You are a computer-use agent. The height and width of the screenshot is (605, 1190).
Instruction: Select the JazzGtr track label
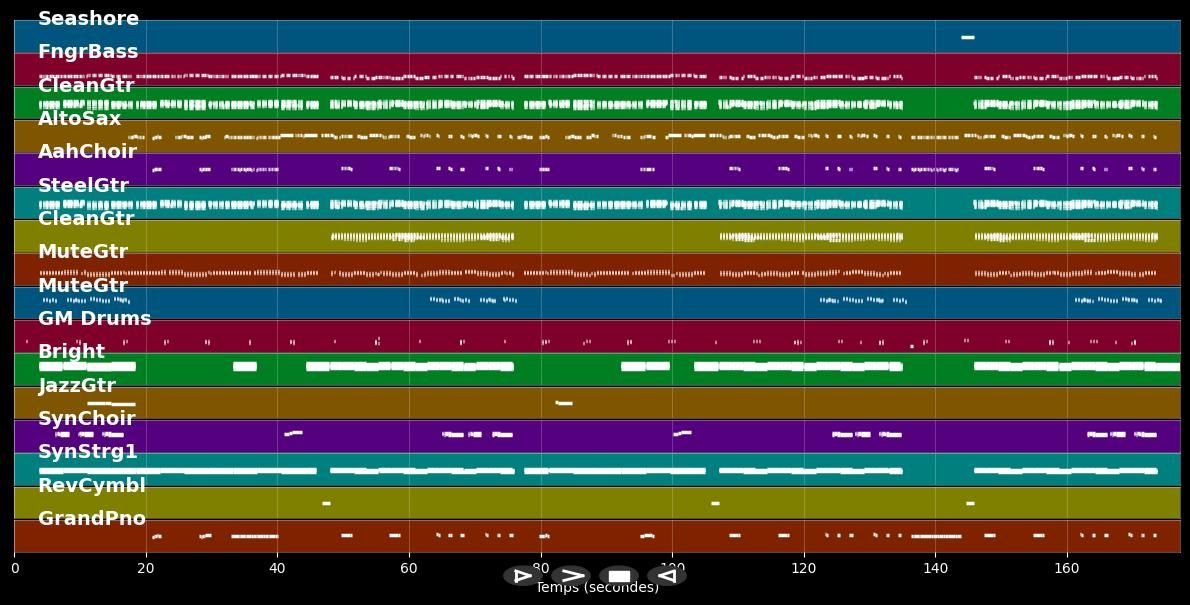pyautogui.click(x=77, y=385)
